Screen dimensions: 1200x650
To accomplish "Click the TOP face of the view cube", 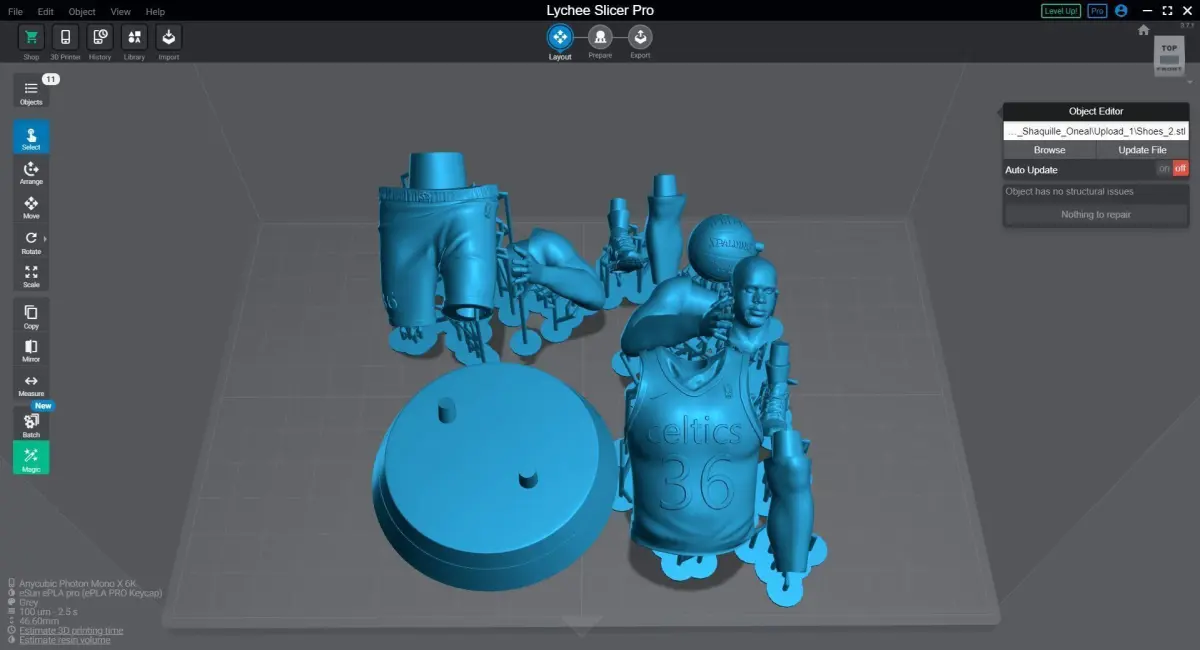I will 1169,48.
